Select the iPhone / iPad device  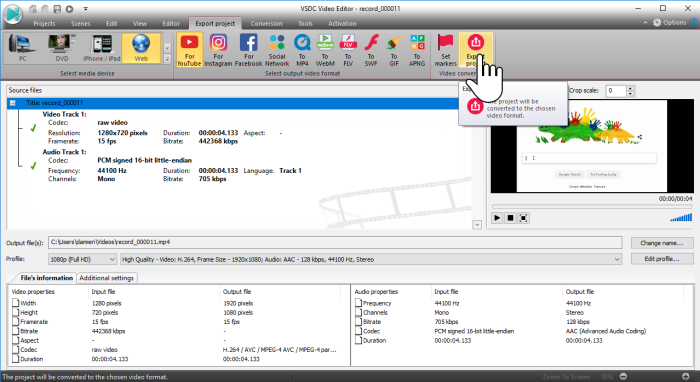pos(102,48)
